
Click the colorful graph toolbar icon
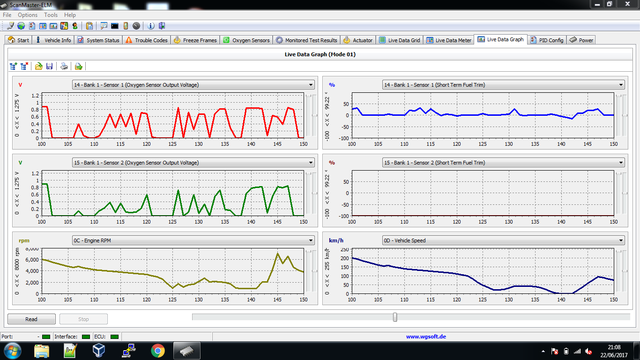pyautogui.click(x=64, y=26)
